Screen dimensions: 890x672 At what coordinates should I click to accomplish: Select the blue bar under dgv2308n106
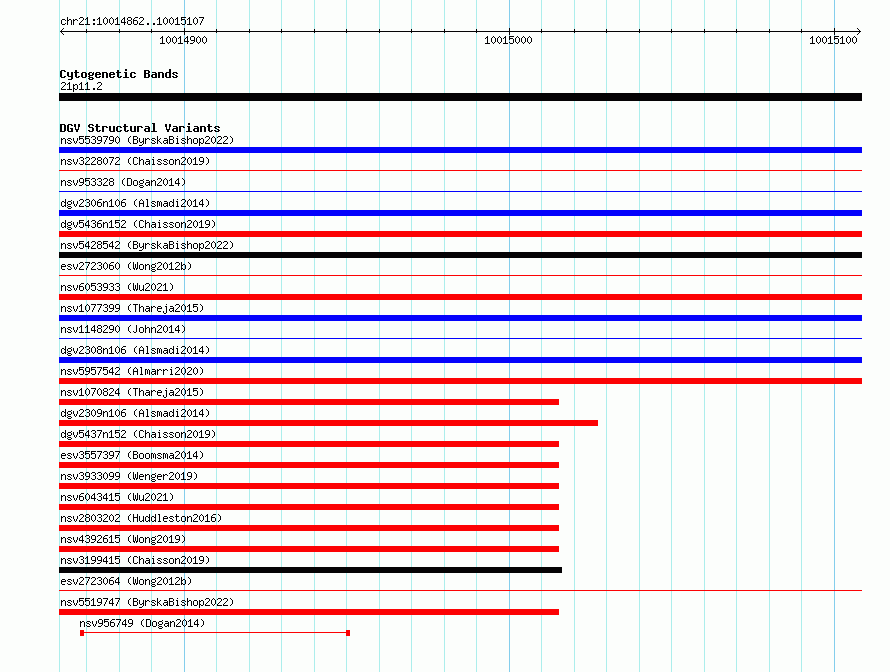(460, 360)
